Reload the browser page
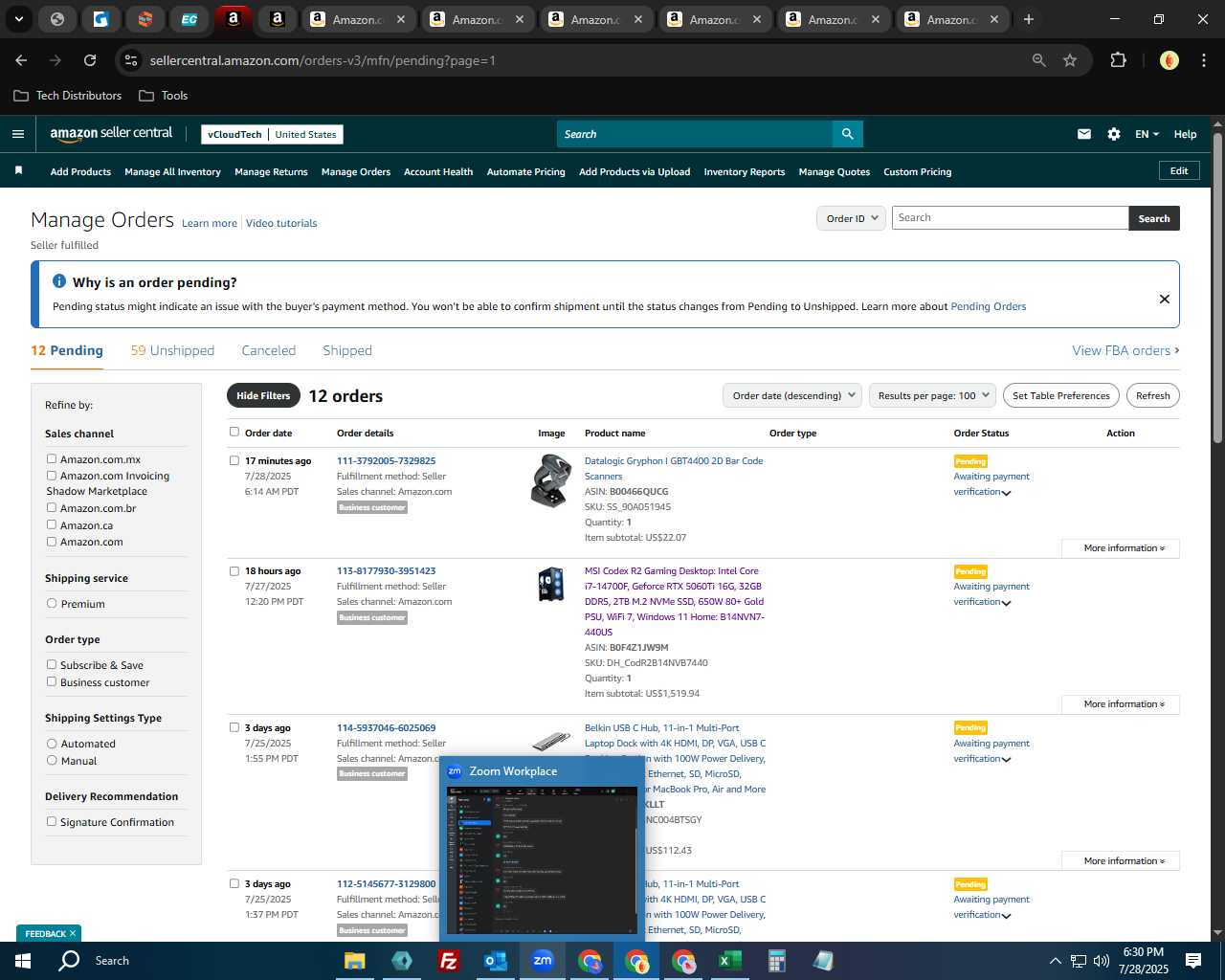Image resolution: width=1225 pixels, height=980 pixels. pos(90,60)
